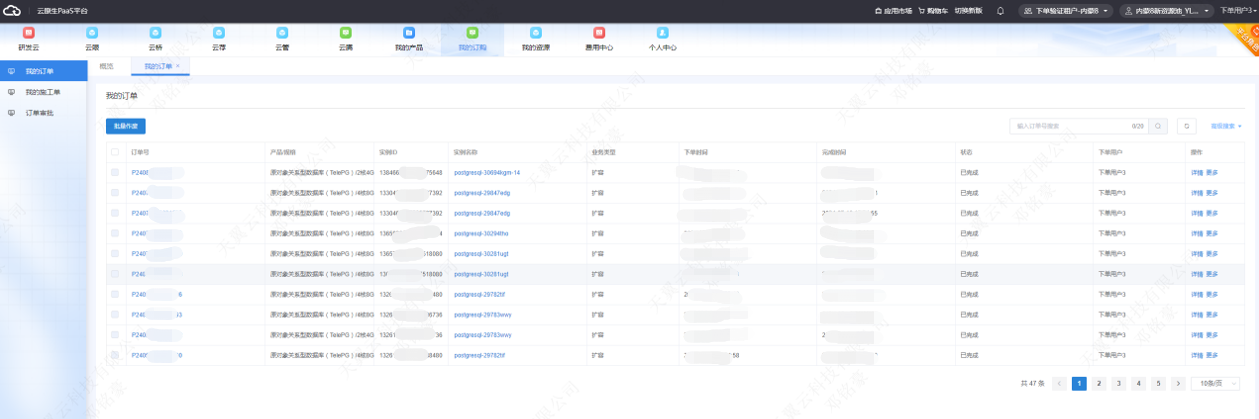This screenshot has height=419, width=1259.
Task: Go to page 4
Action: tap(1138, 383)
